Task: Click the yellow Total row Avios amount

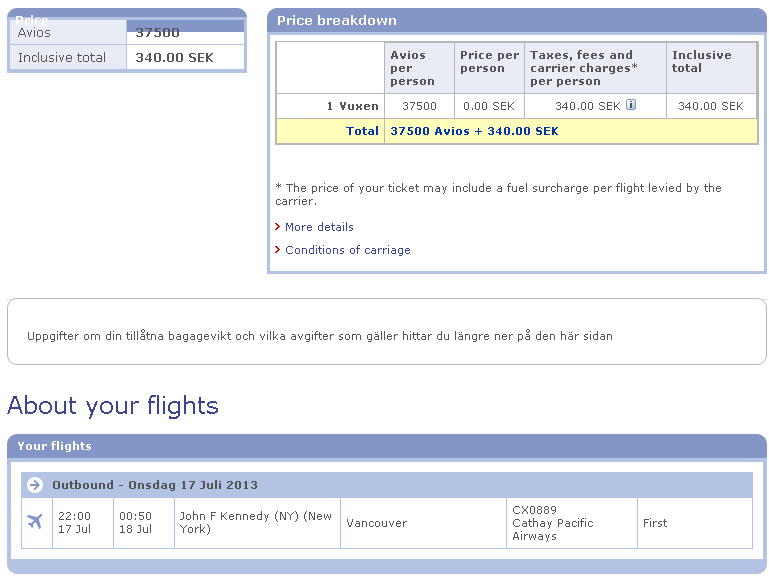Action: (x=474, y=131)
